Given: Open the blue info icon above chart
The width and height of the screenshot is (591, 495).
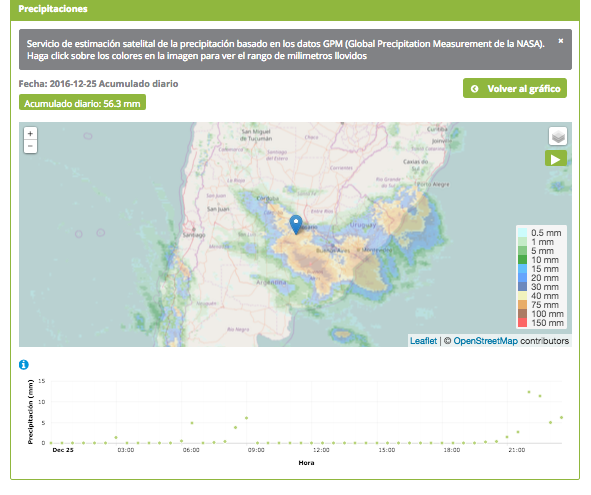Looking at the screenshot, I should [x=23, y=365].
